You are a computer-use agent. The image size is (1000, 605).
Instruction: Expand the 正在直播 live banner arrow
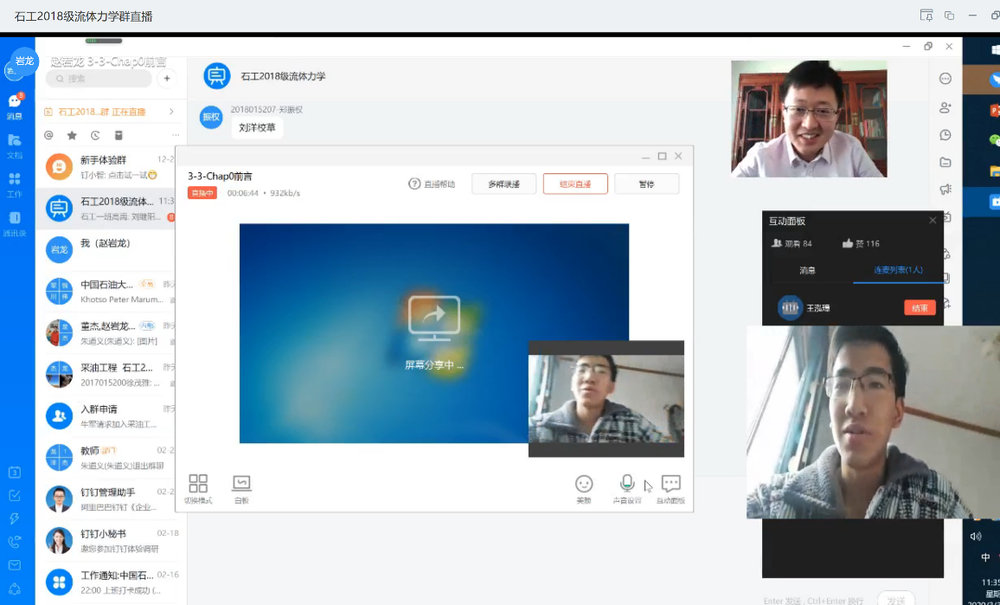tap(171, 112)
